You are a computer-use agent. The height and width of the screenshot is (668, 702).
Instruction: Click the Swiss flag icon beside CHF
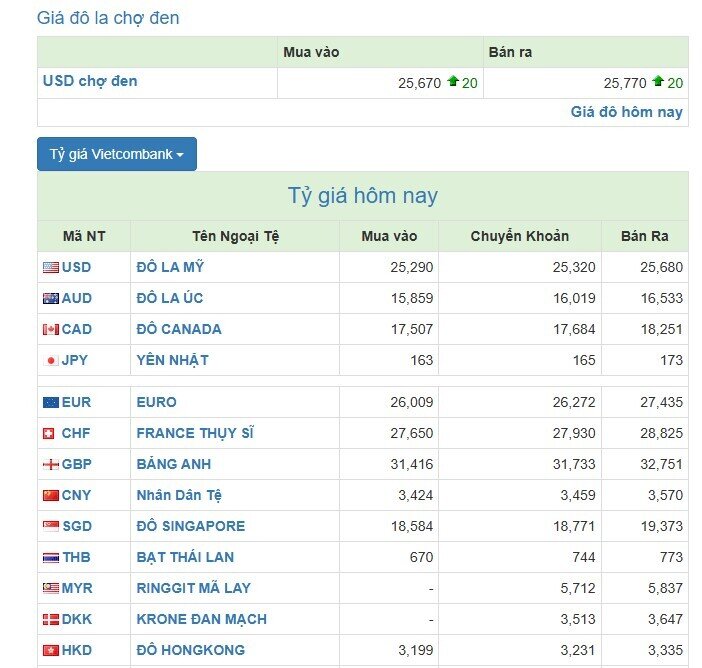click(48, 433)
